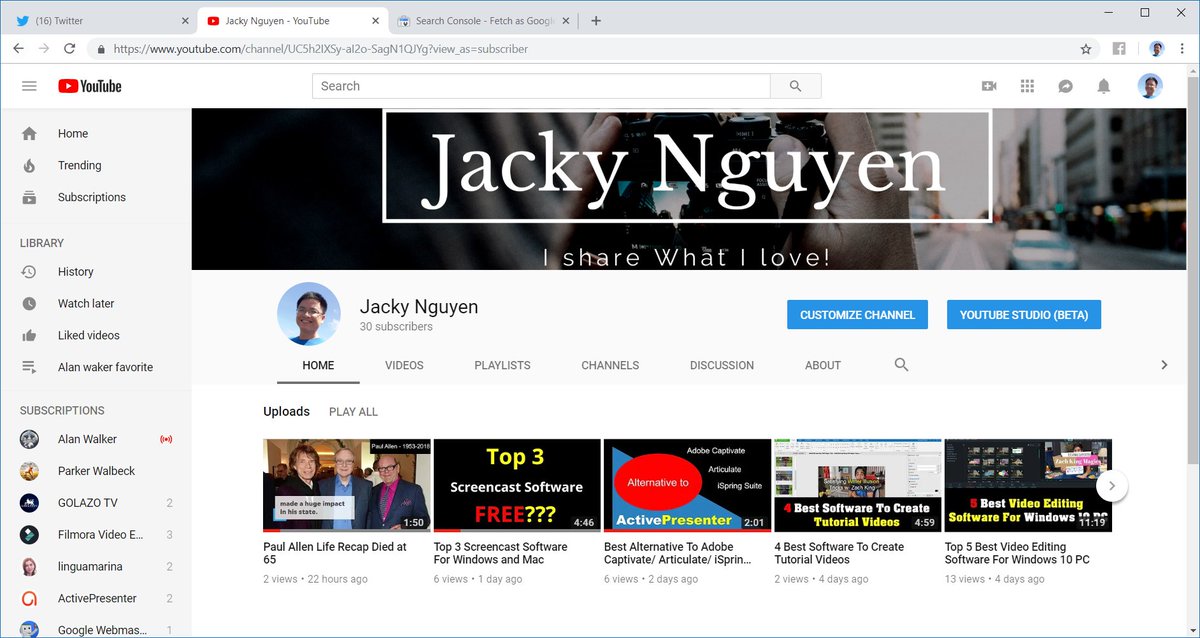The image size is (1200, 638).
Task: Open the channel CHANNELS tab
Action: coord(610,365)
